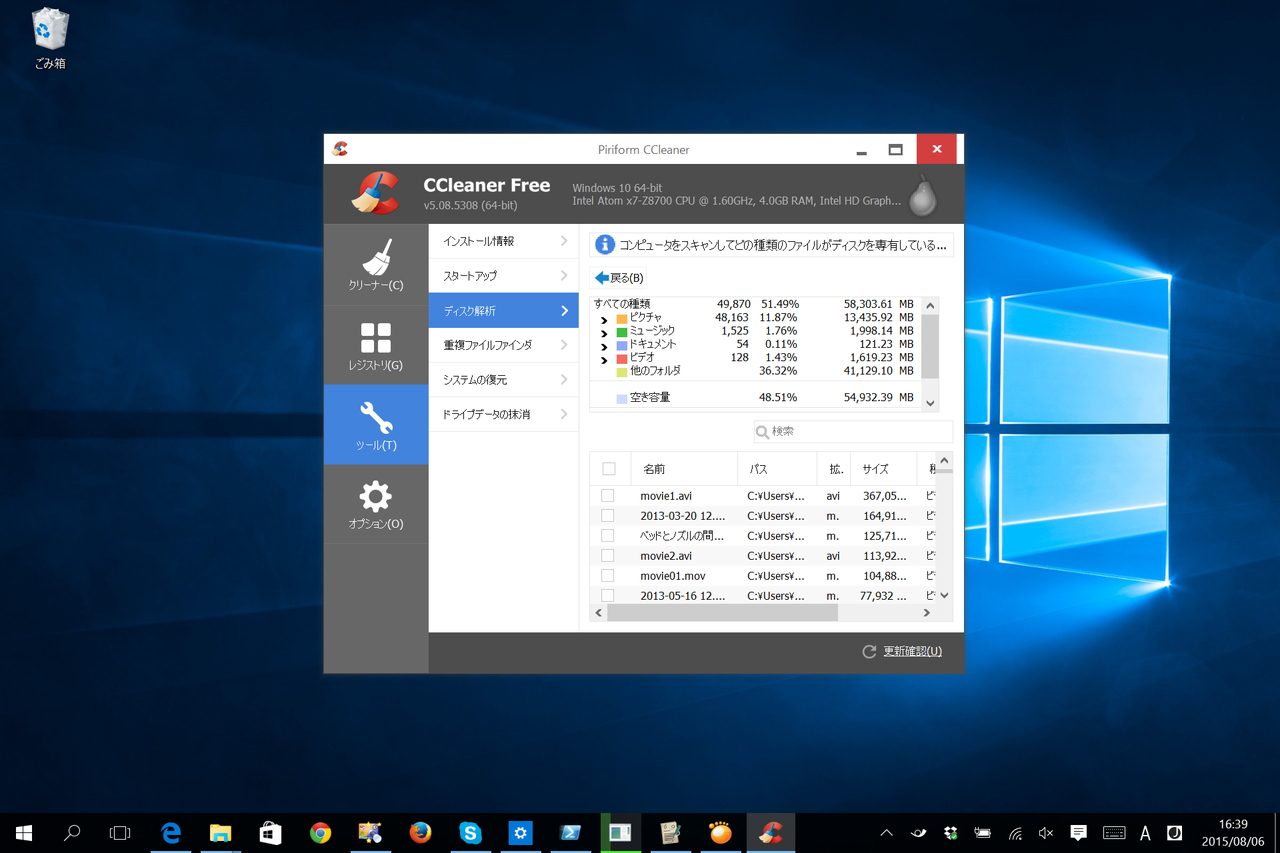The height and width of the screenshot is (853, 1280).
Task: Click the red ビデオ color swatch
Action: pyautogui.click(x=621, y=358)
